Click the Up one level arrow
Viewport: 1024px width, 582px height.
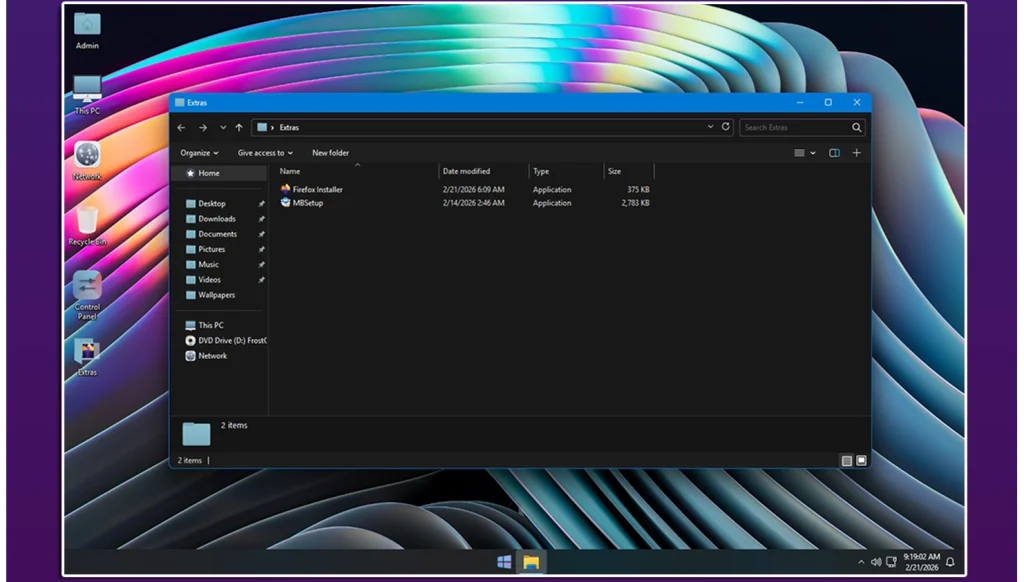click(x=239, y=128)
